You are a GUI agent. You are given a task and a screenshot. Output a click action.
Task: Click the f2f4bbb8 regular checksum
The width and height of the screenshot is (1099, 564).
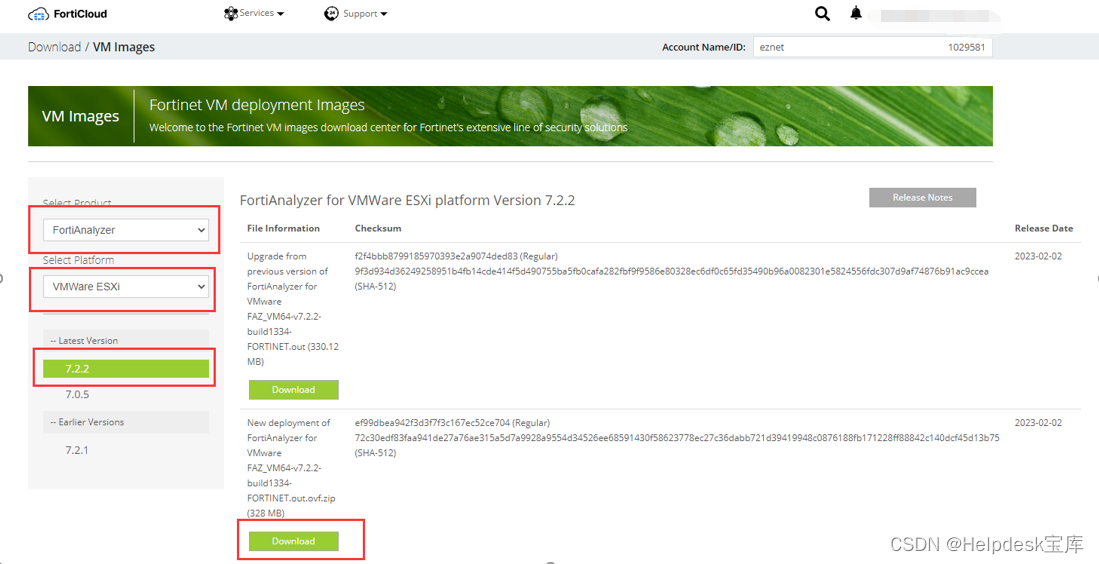[456, 256]
